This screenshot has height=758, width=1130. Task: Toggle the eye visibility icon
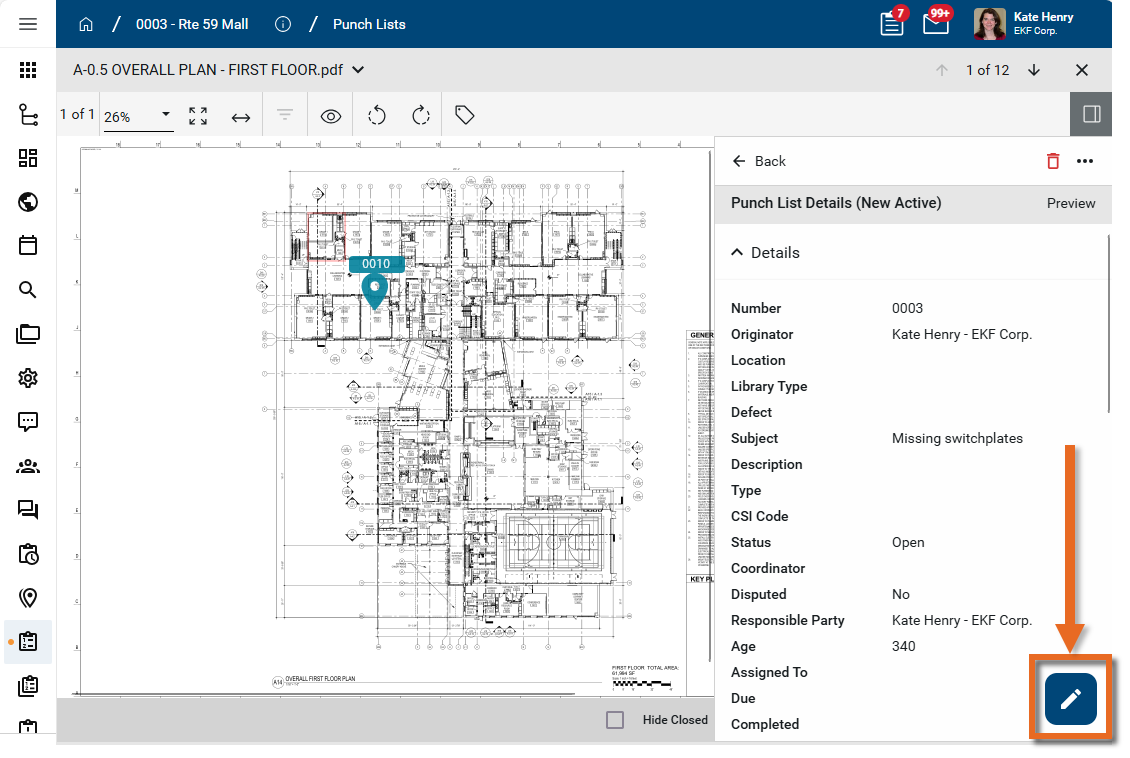[x=331, y=117]
